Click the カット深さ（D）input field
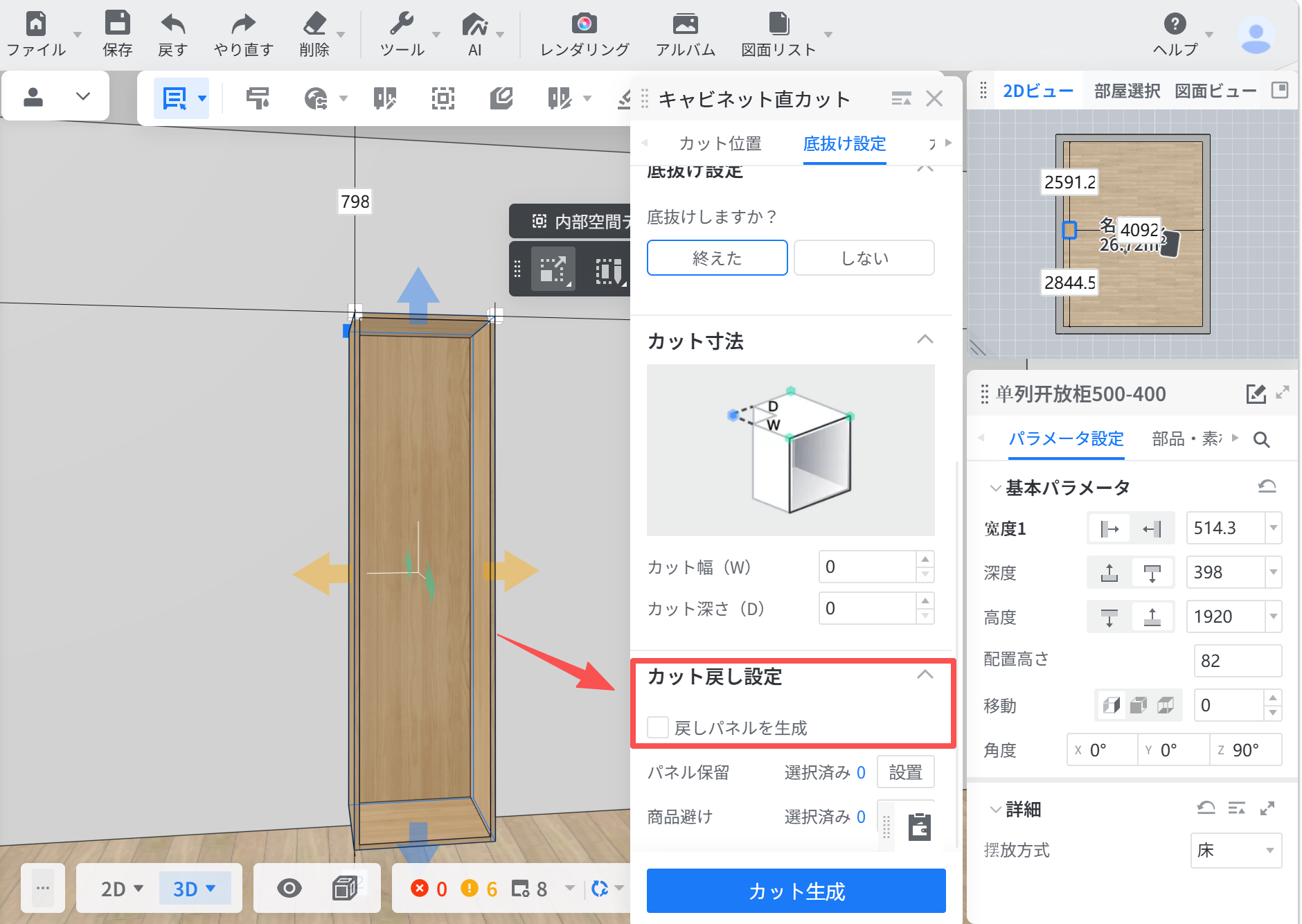 click(867, 608)
